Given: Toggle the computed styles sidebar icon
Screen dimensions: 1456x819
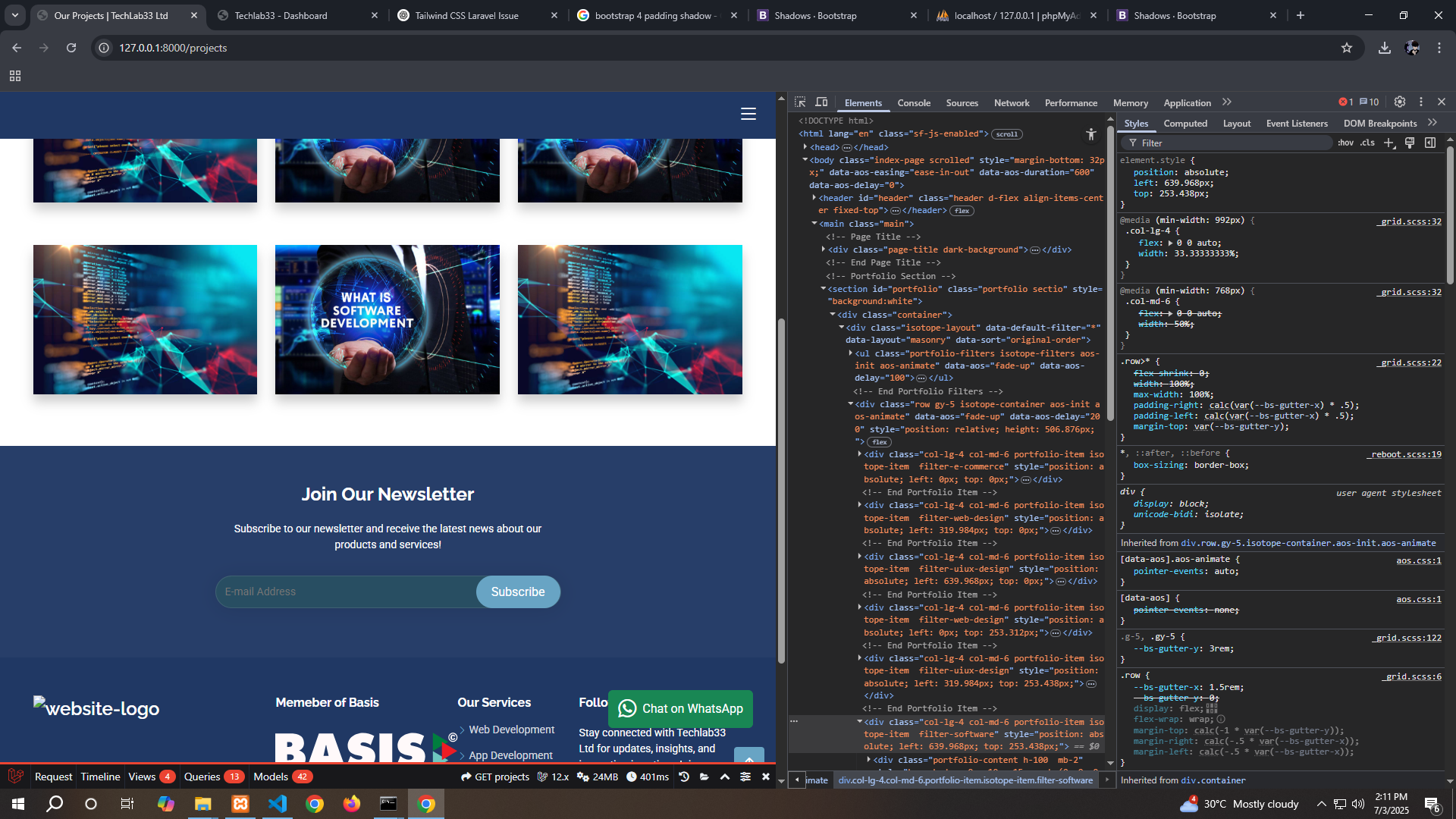Looking at the screenshot, I should coord(1430,143).
